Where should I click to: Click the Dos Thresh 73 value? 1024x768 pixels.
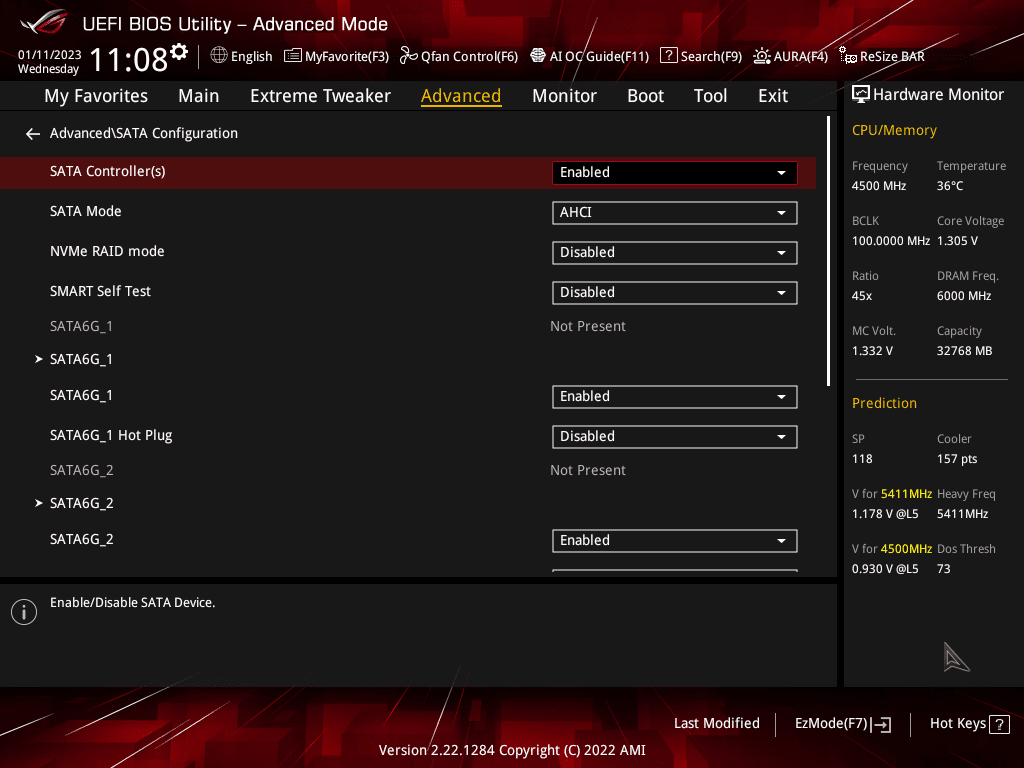coord(943,569)
